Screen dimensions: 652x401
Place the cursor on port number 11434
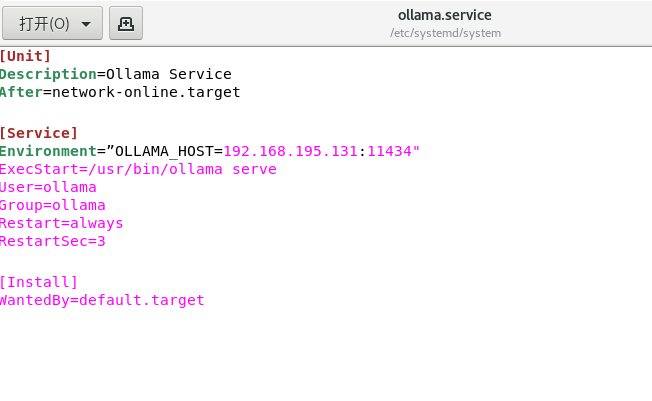pos(390,151)
